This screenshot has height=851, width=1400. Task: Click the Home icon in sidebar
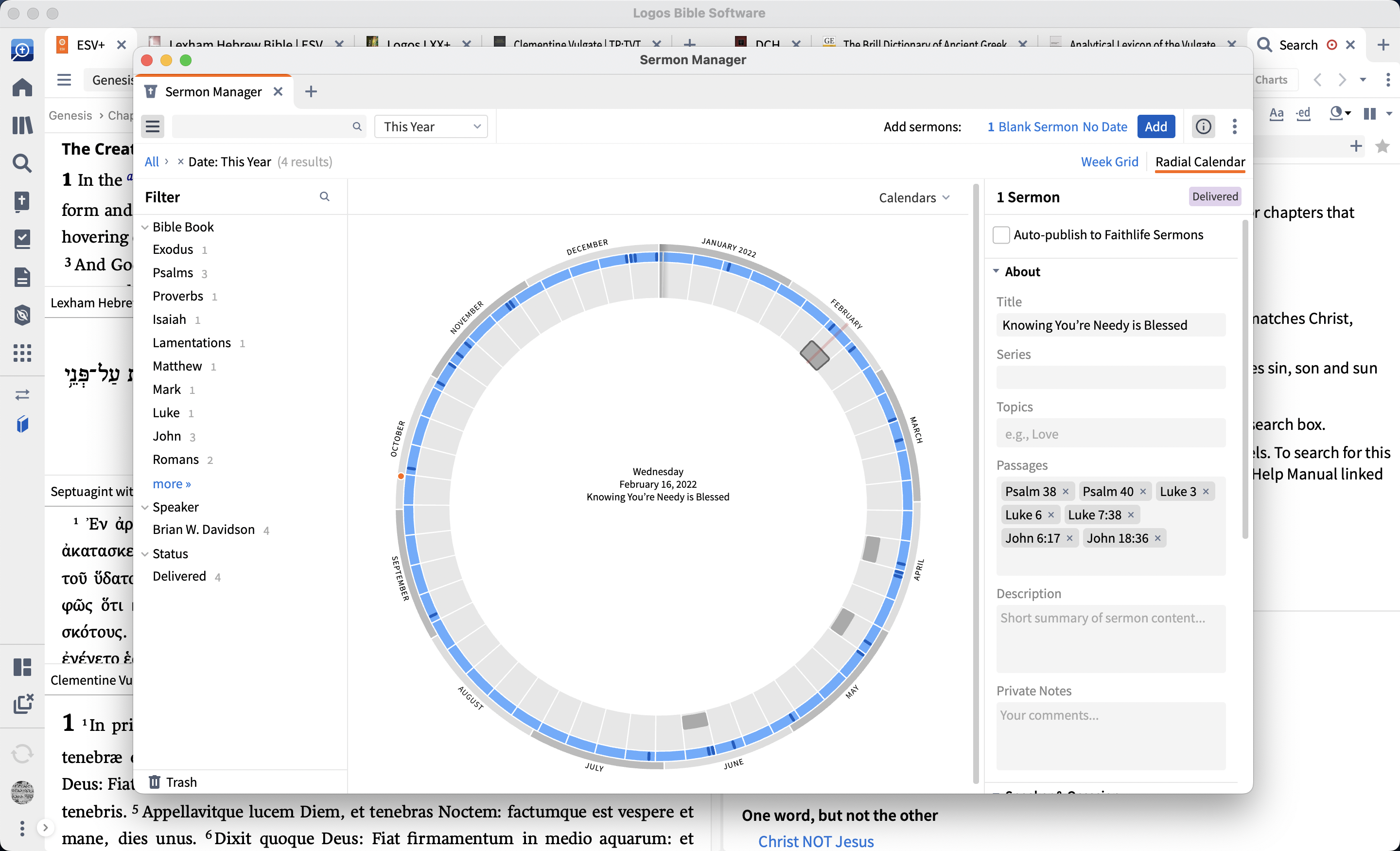pyautogui.click(x=22, y=87)
